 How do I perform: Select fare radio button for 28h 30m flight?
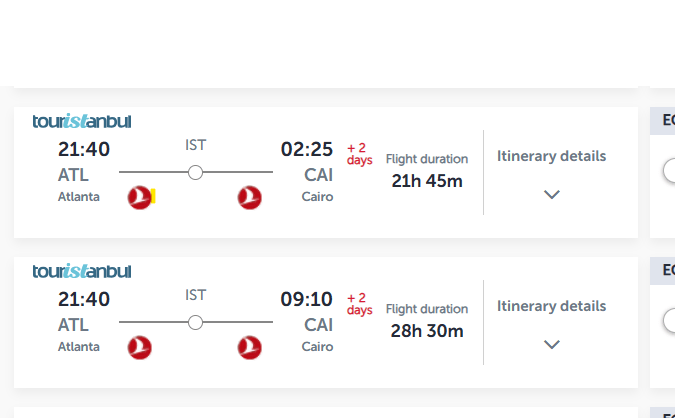(x=670, y=320)
